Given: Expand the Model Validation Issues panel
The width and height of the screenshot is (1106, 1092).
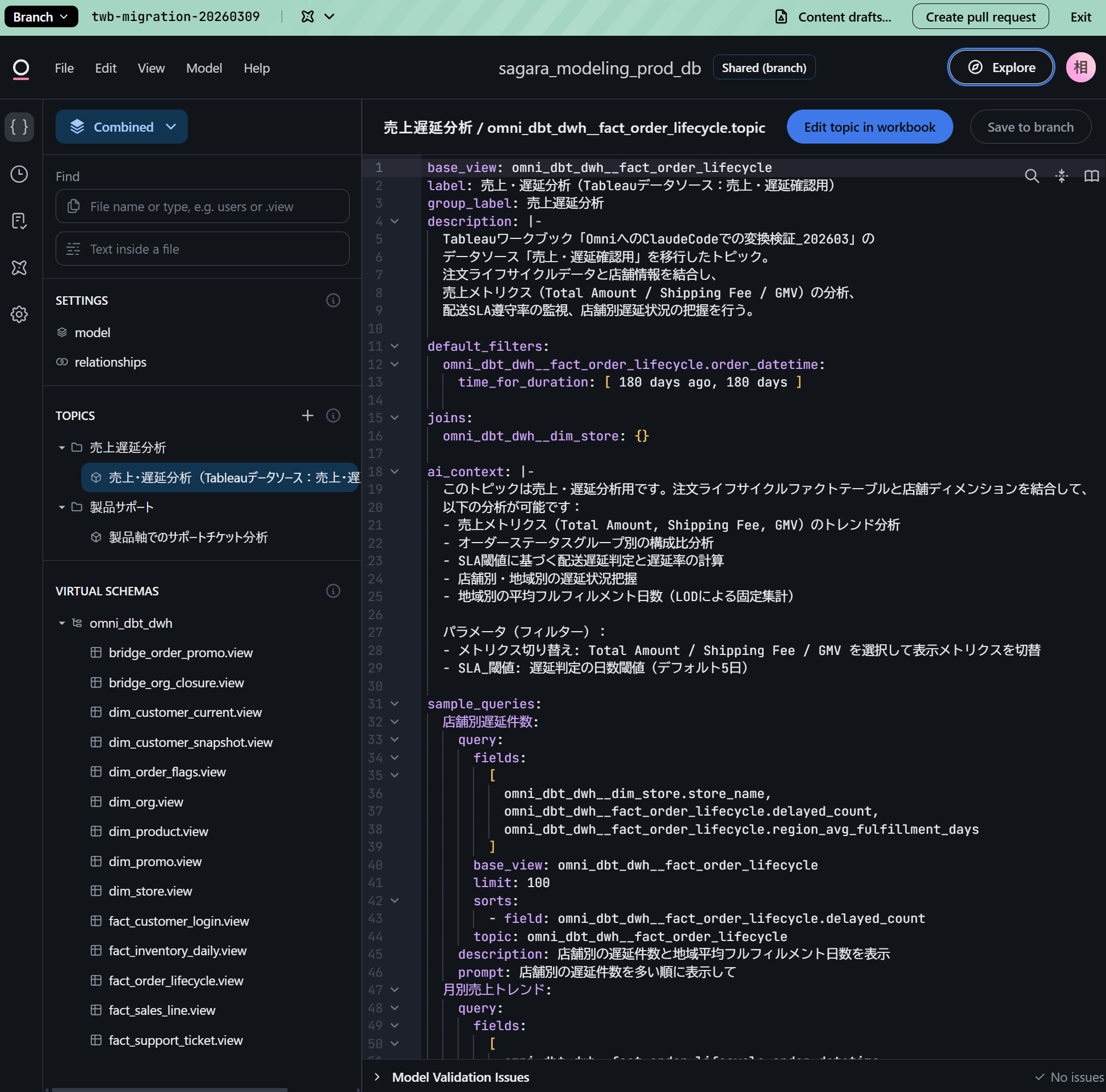Looking at the screenshot, I should [x=377, y=1077].
